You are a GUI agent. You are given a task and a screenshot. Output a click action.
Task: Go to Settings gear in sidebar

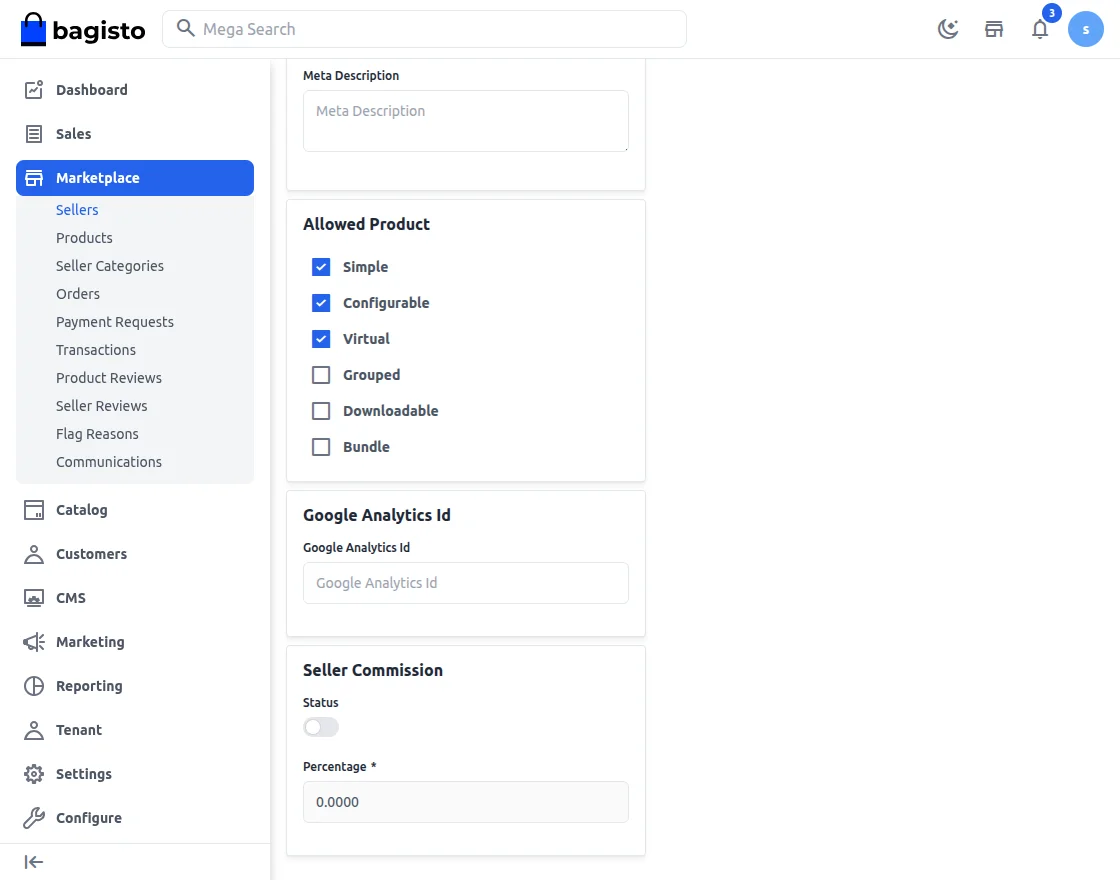coord(83,774)
